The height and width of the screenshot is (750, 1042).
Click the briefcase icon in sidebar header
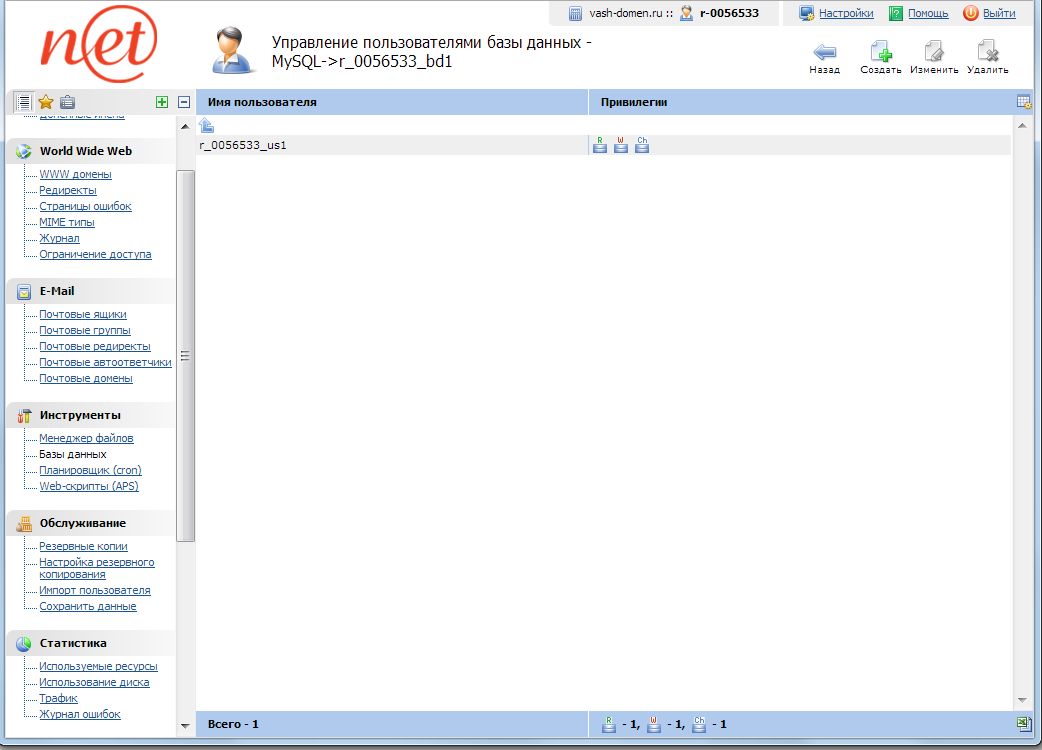(x=67, y=102)
